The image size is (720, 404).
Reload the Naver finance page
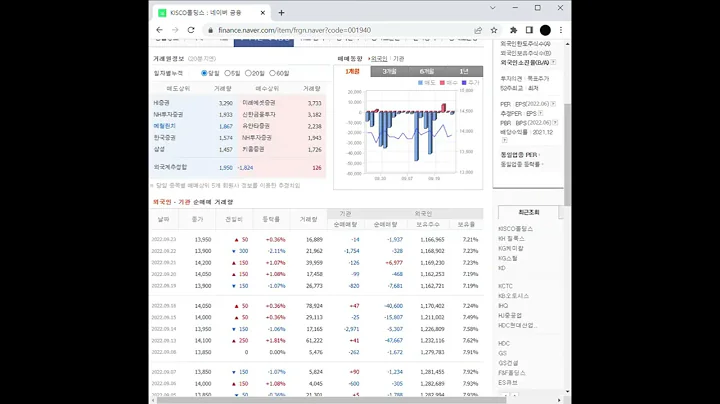coord(191,30)
